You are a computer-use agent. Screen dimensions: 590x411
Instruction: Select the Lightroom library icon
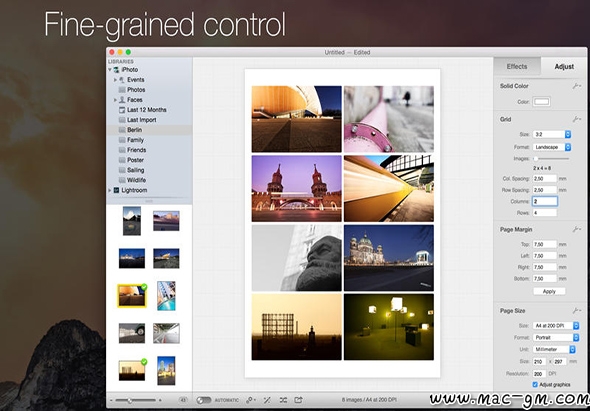tap(116, 190)
